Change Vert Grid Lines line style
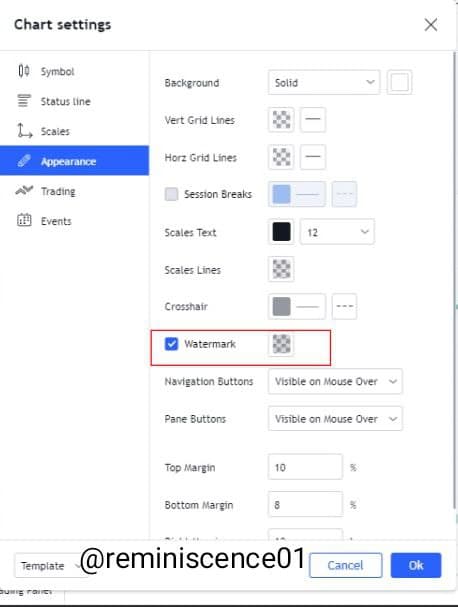The width and height of the screenshot is (458, 607). point(313,120)
